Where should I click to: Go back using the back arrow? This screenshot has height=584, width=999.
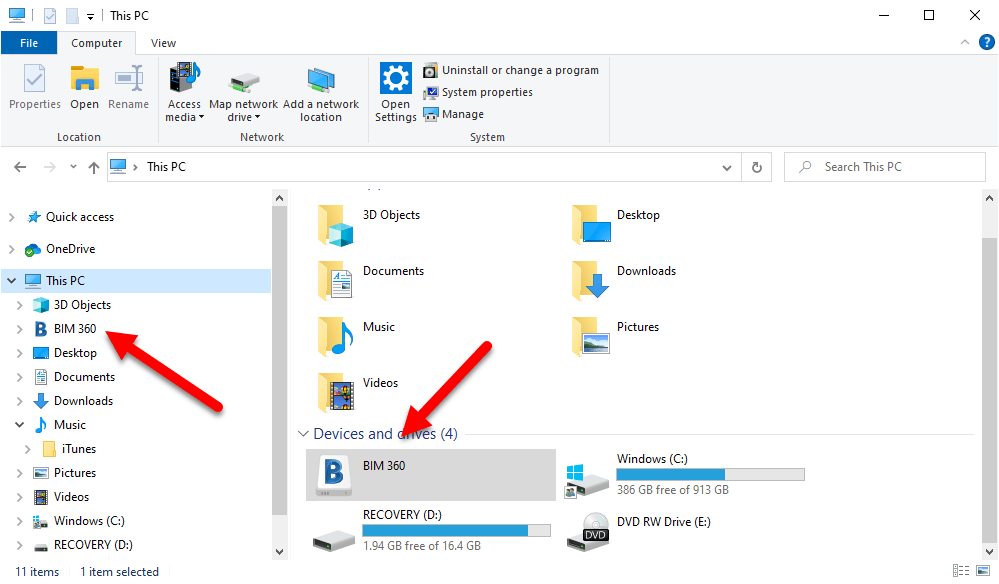pyautogui.click(x=20, y=167)
